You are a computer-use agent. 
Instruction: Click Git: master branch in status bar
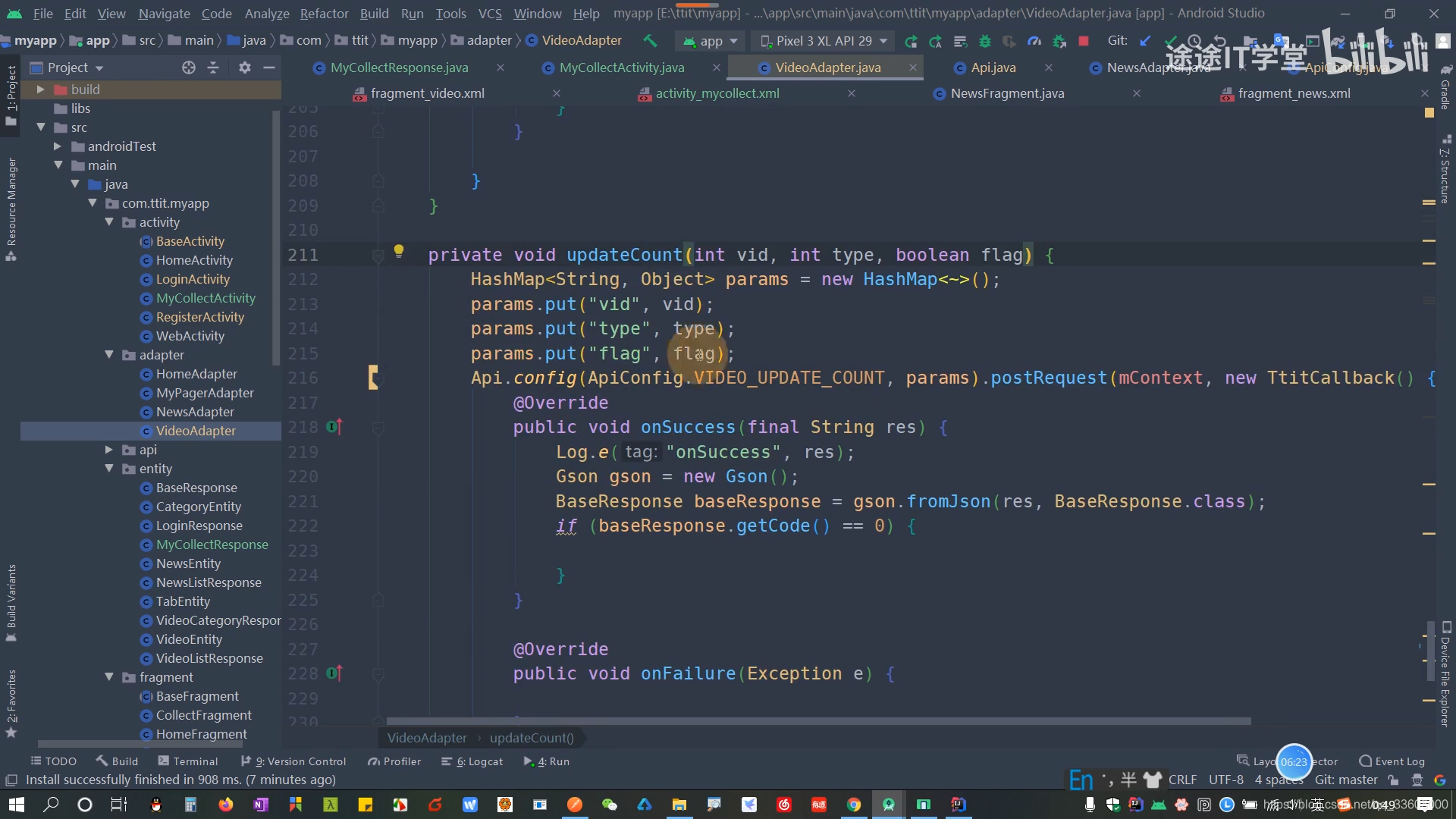click(1346, 780)
